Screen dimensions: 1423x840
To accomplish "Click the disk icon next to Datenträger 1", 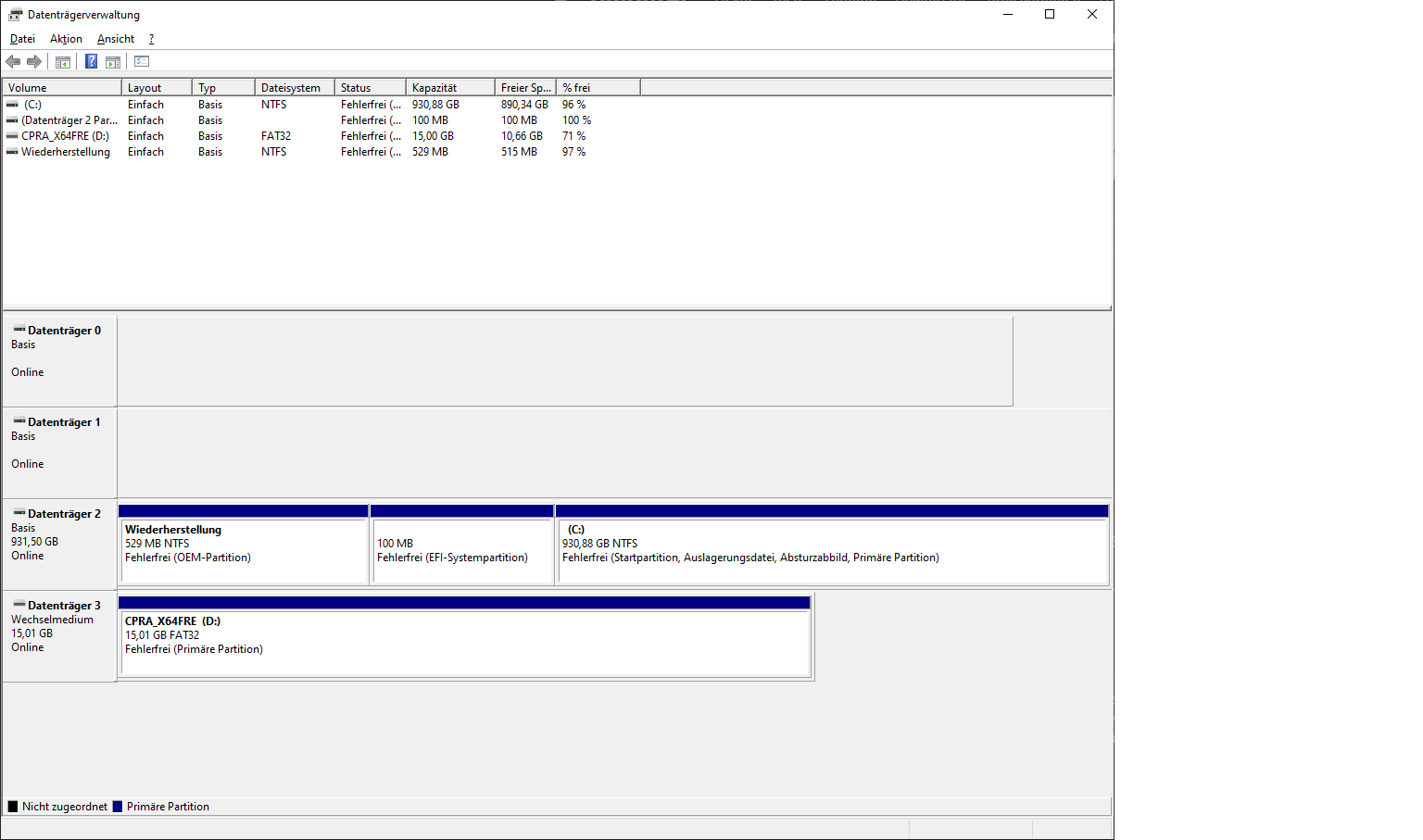I will [19, 421].
